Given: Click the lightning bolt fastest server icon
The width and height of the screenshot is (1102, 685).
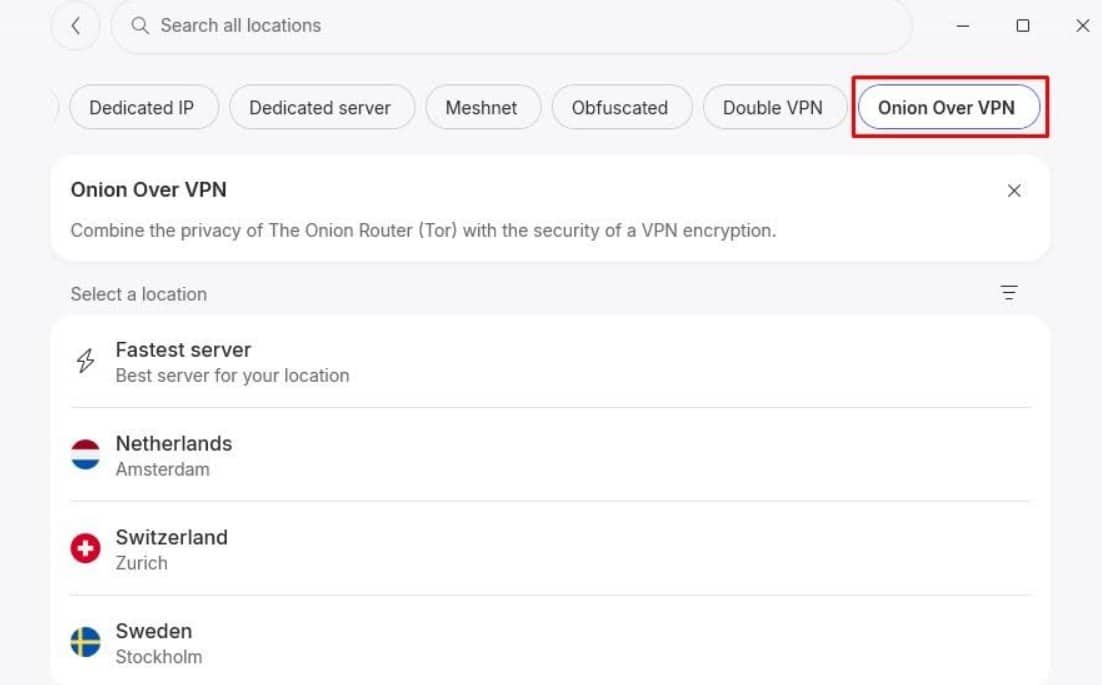Looking at the screenshot, I should [85, 360].
